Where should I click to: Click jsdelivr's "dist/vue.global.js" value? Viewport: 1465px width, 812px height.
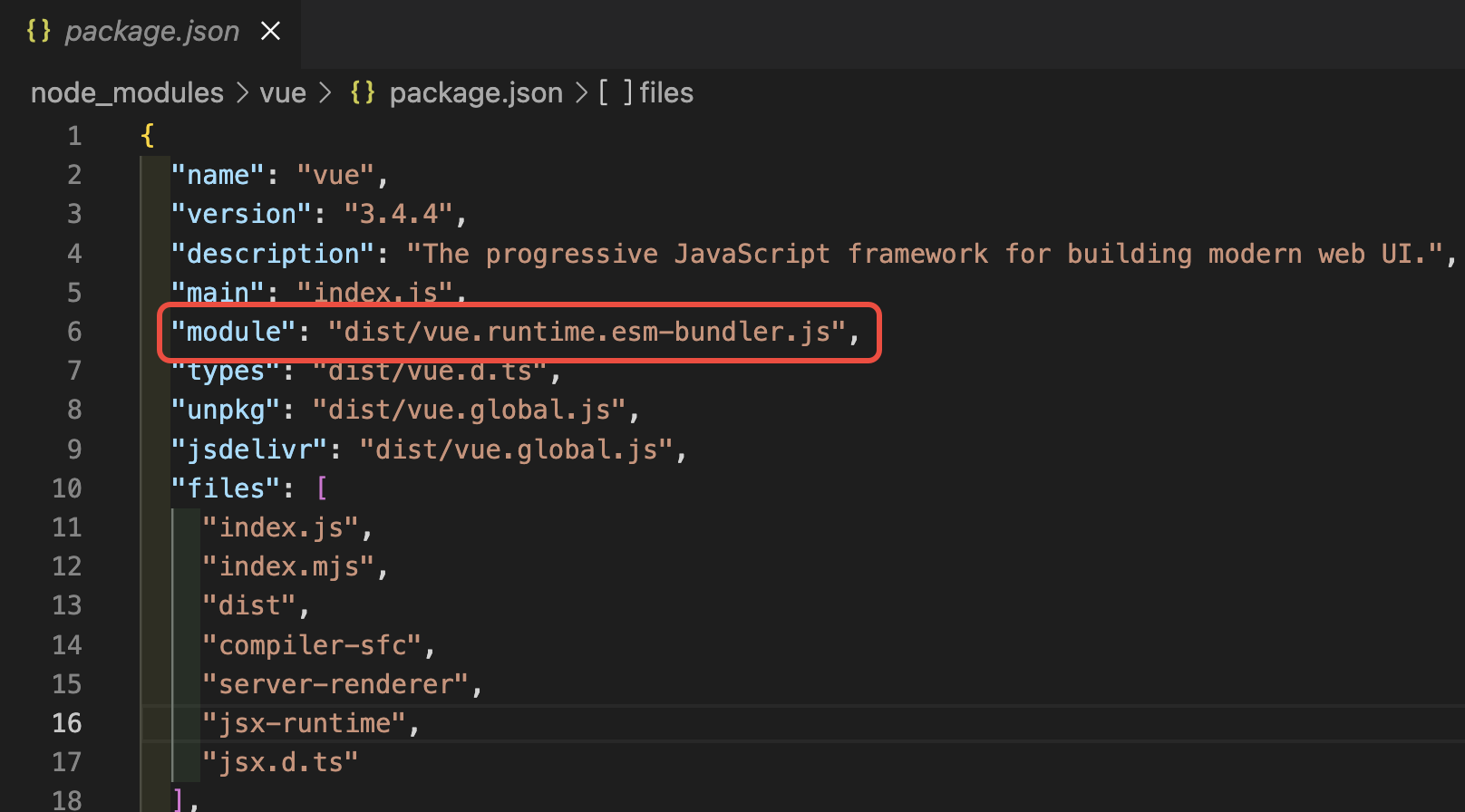(516, 449)
